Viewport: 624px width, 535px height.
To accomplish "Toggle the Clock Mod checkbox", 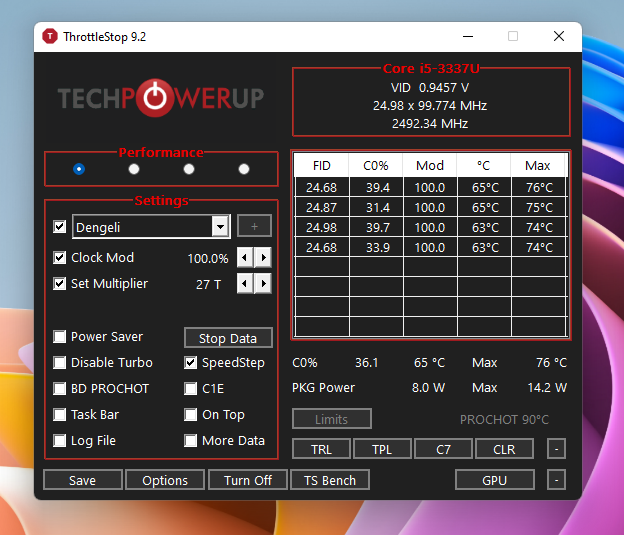I will 60,258.
